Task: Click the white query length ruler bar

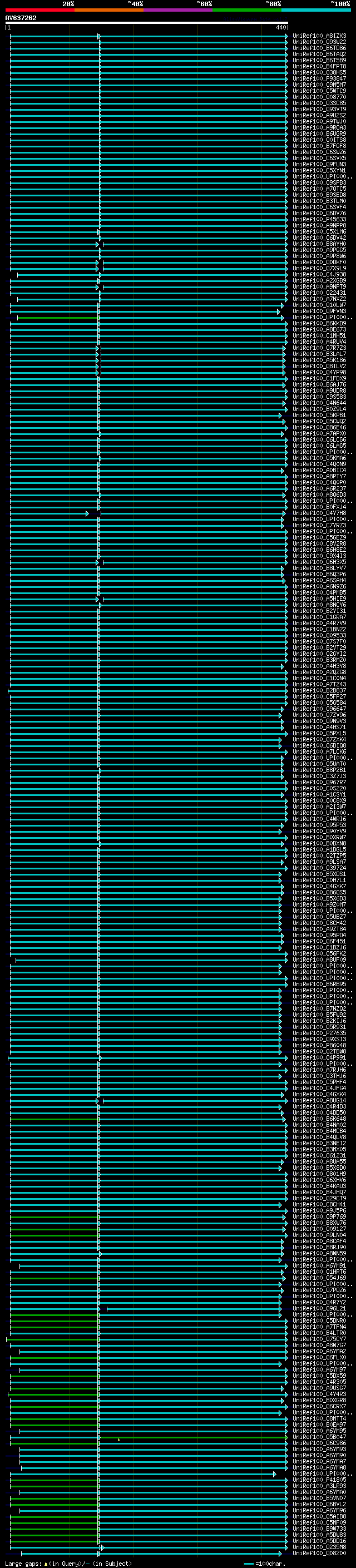Action: point(147,22)
